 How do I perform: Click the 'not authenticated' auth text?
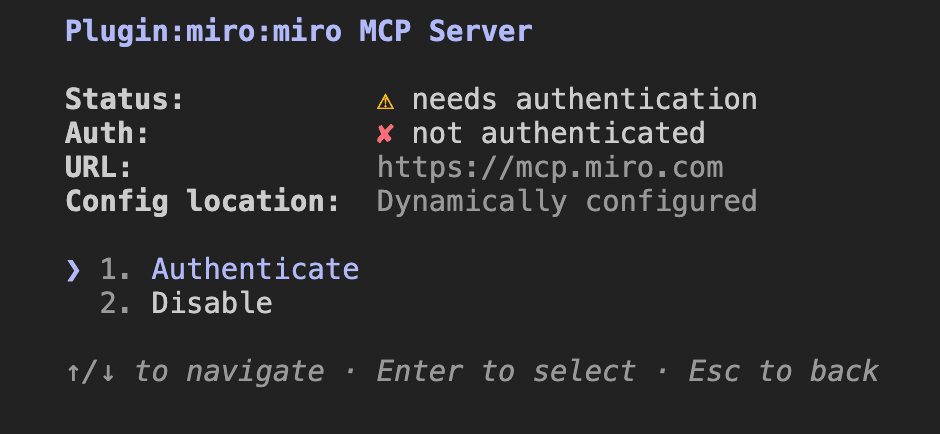pyautogui.click(x=558, y=133)
